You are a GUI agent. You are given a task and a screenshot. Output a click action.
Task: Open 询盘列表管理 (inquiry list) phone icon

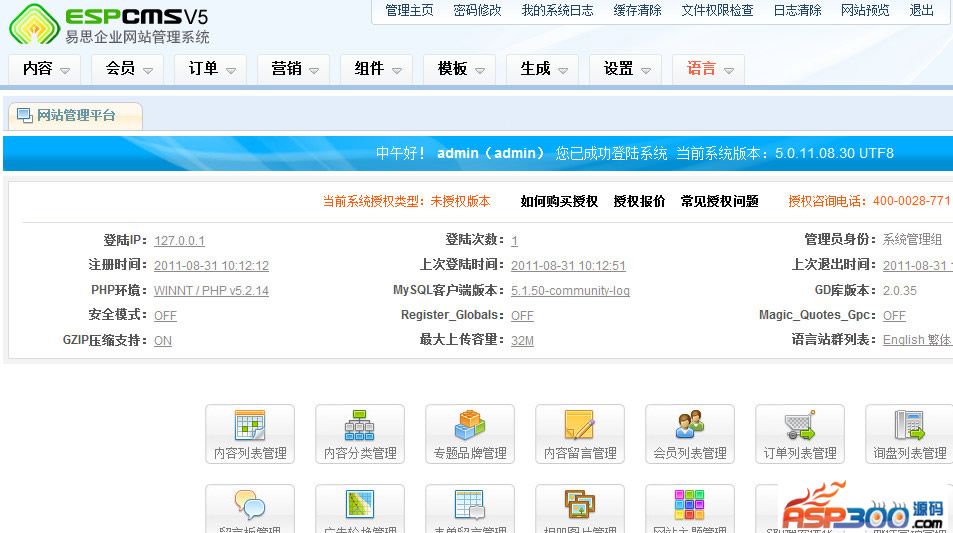(909, 434)
